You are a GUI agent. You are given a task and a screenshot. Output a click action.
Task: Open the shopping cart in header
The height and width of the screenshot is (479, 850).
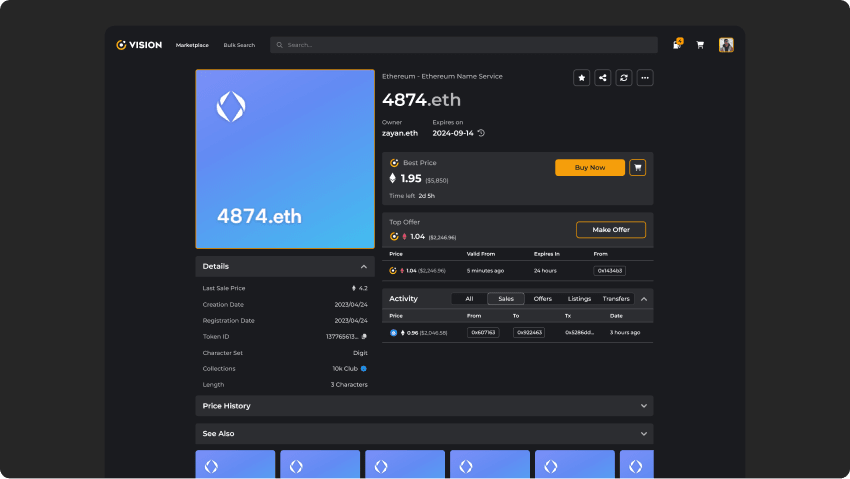(x=700, y=45)
